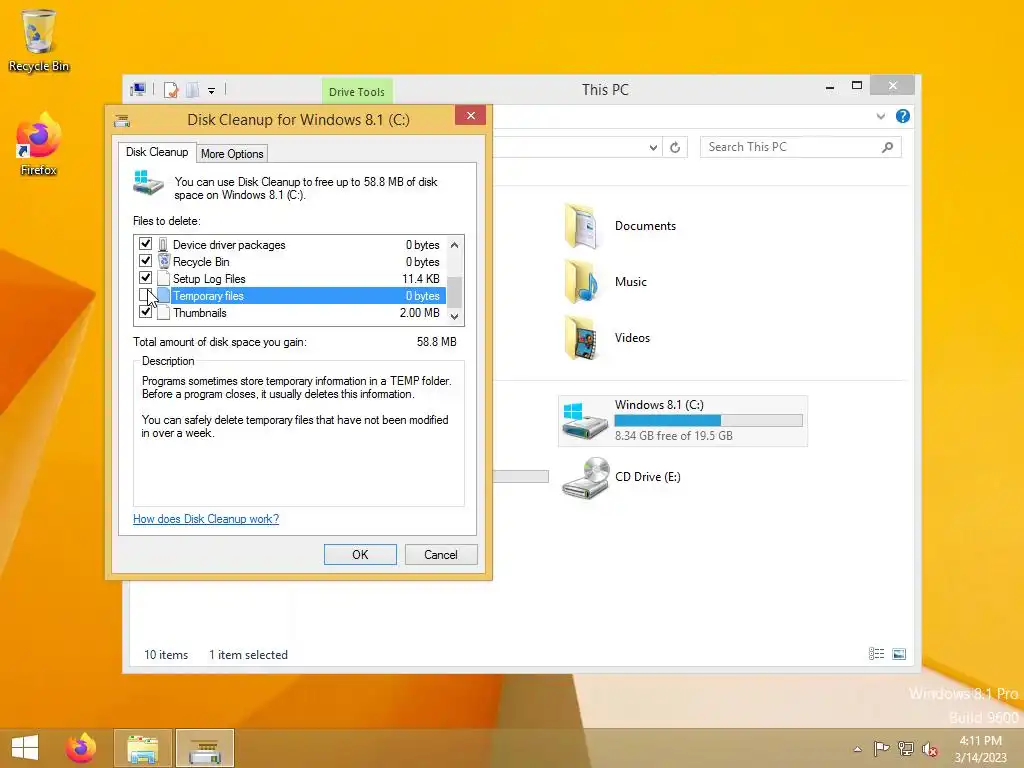This screenshot has width=1024, height=768.
Task: Close the Disk Cleanup dialog
Action: coord(470,116)
